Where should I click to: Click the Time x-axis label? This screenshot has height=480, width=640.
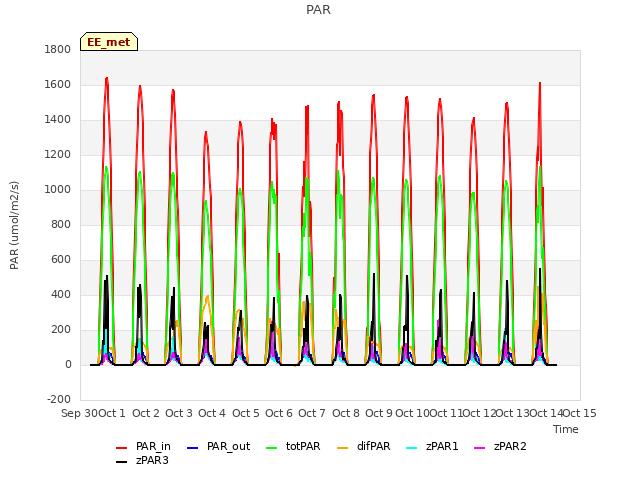(x=566, y=429)
